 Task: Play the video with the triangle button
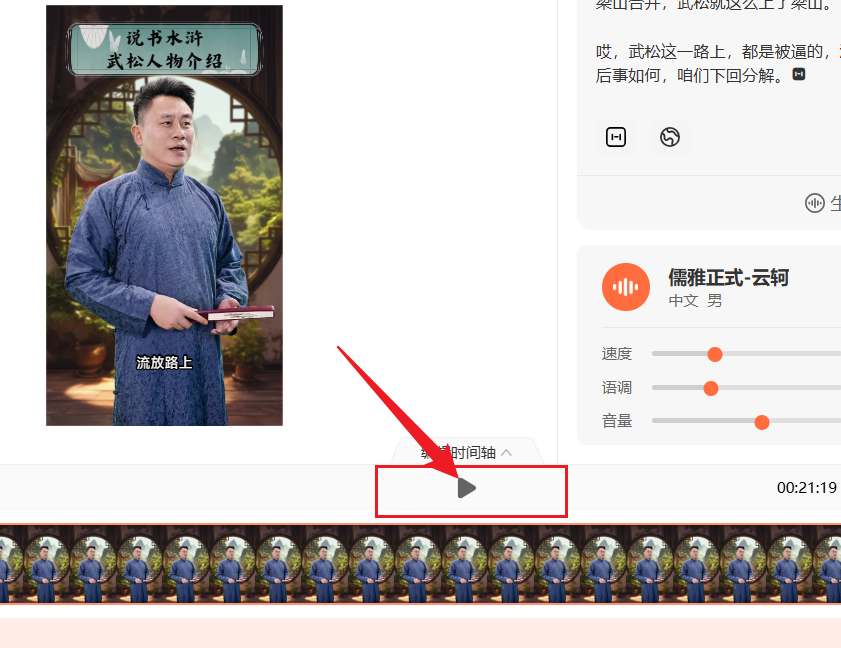(x=467, y=488)
